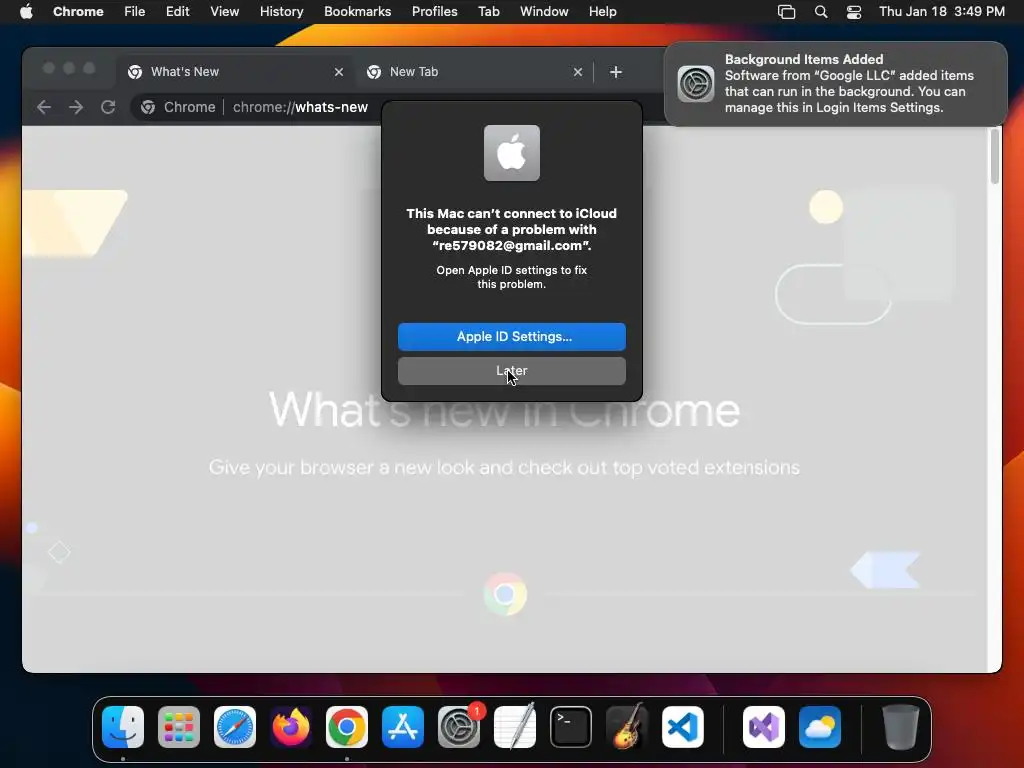This screenshot has height=768, width=1024.
Task: Close the New Tab tab
Action: [578, 72]
